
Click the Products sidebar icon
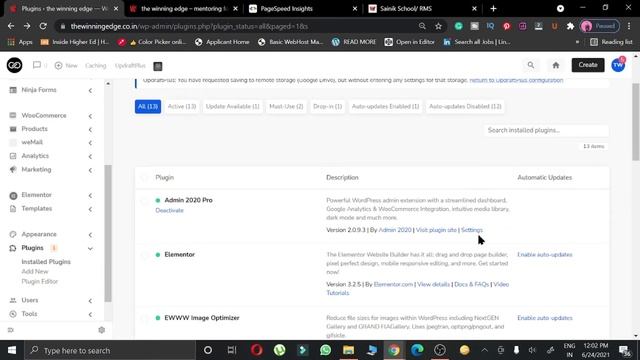13,129
